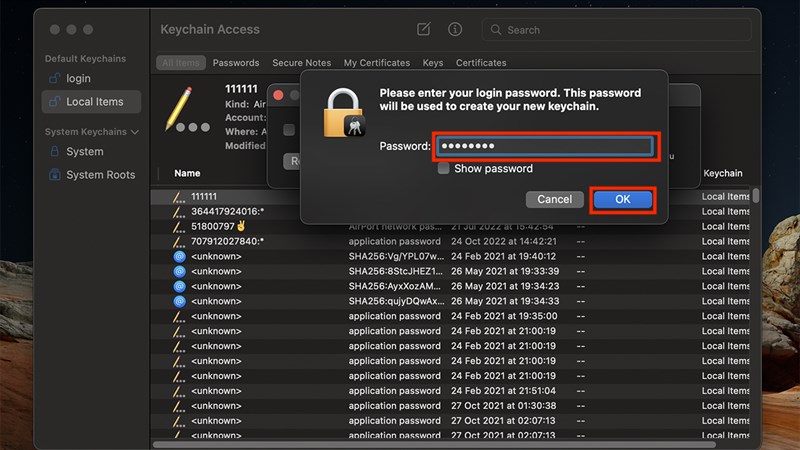Image resolution: width=800 pixels, height=450 pixels.
Task: Focus the Password input field
Action: (545, 146)
